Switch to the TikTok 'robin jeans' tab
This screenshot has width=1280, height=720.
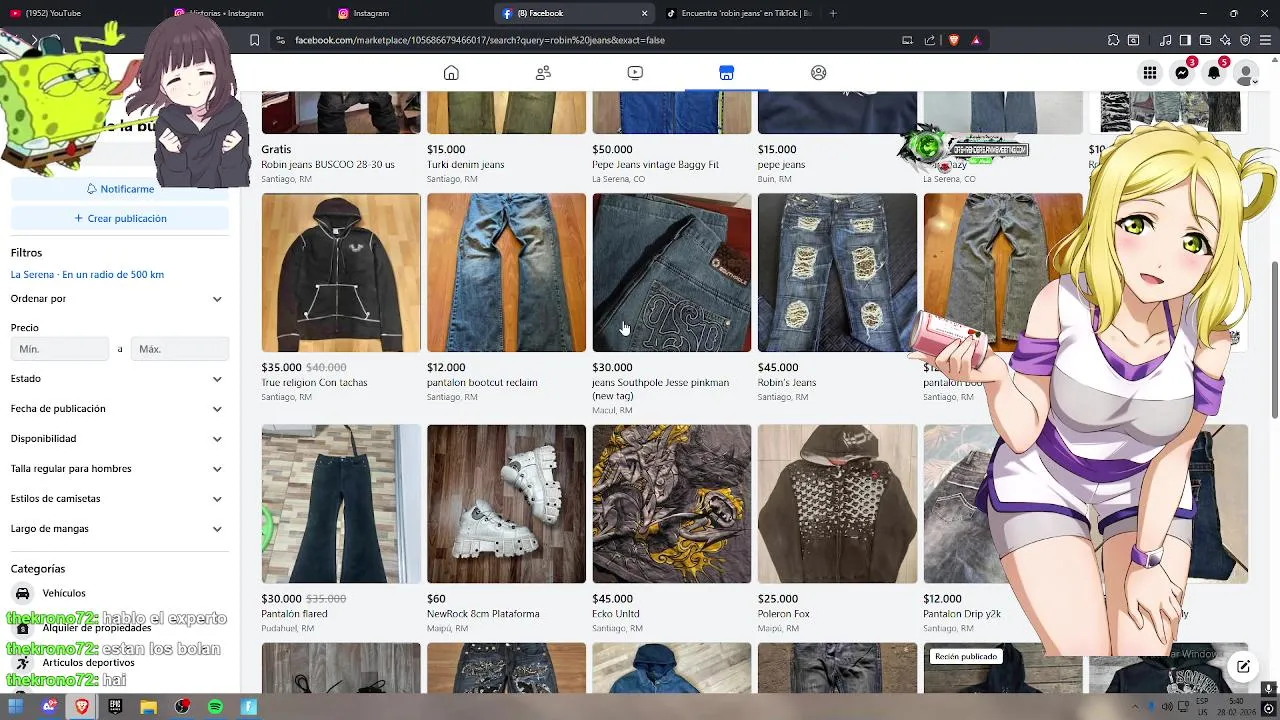coord(738,13)
